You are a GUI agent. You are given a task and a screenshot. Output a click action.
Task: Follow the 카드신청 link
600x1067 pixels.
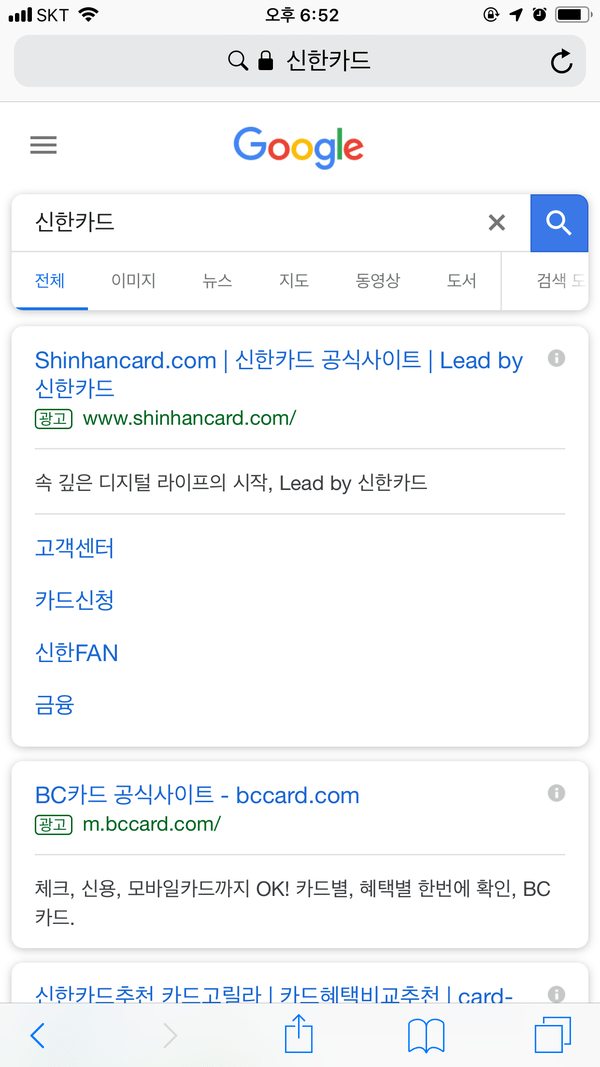[75, 600]
